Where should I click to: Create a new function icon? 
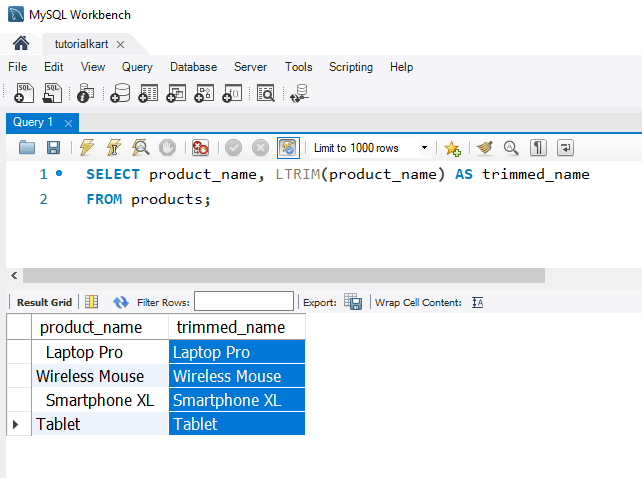[232, 93]
